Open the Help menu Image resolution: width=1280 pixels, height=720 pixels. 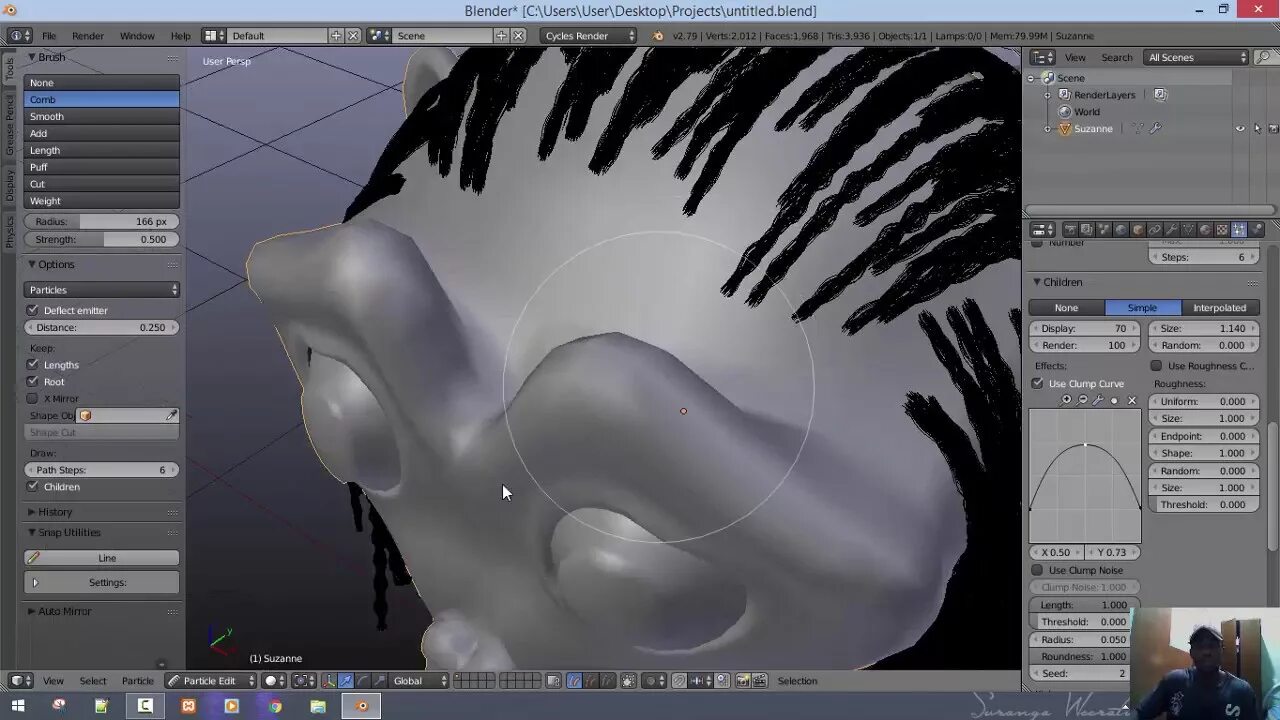coord(180,35)
